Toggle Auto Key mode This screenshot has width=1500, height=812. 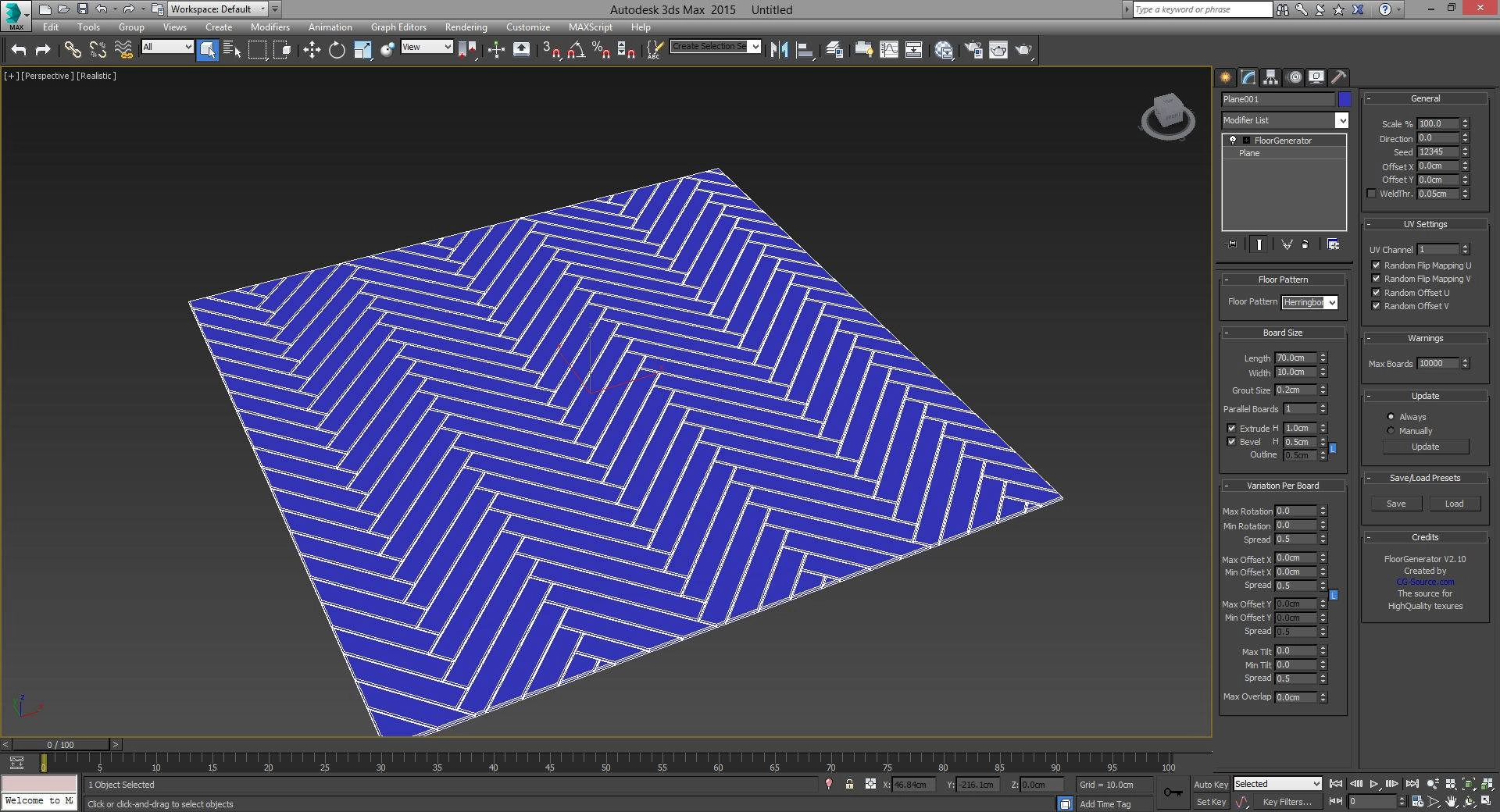point(1210,785)
